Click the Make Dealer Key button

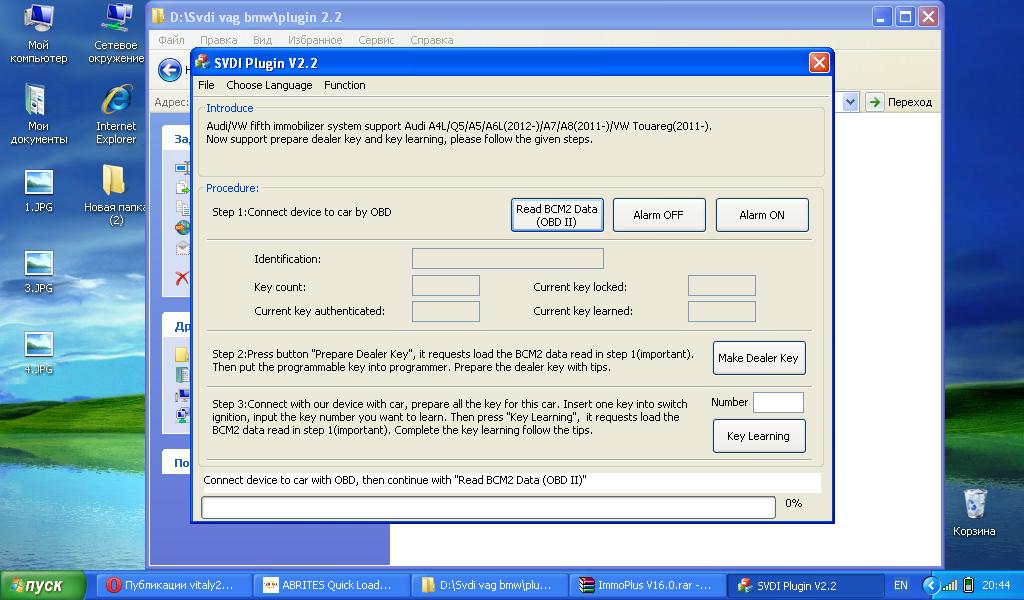(759, 358)
